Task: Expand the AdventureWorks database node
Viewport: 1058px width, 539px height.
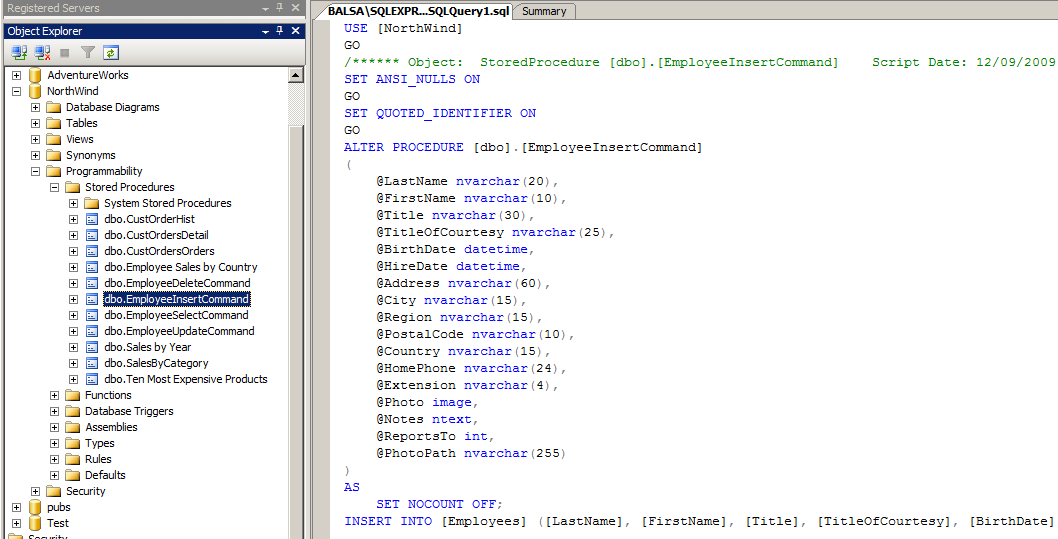Action: (17, 76)
